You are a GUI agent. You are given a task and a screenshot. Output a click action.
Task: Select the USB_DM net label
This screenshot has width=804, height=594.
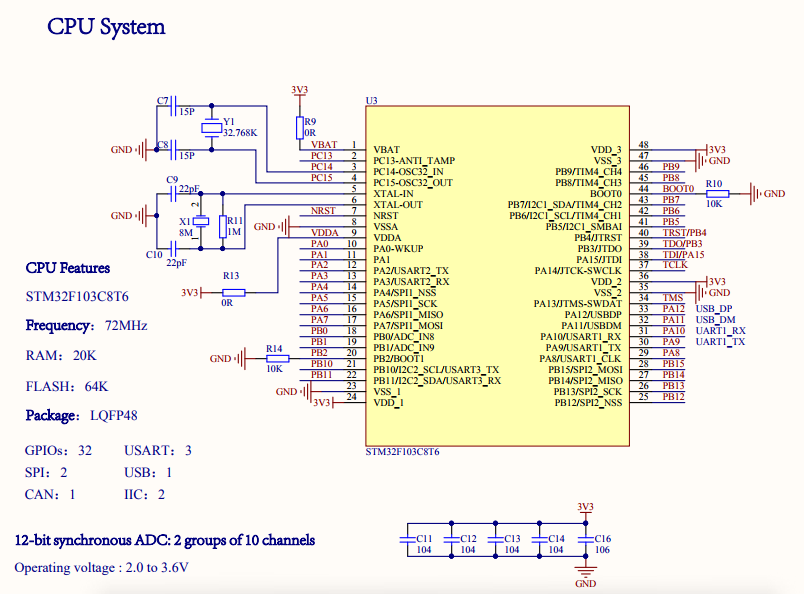(x=716, y=320)
